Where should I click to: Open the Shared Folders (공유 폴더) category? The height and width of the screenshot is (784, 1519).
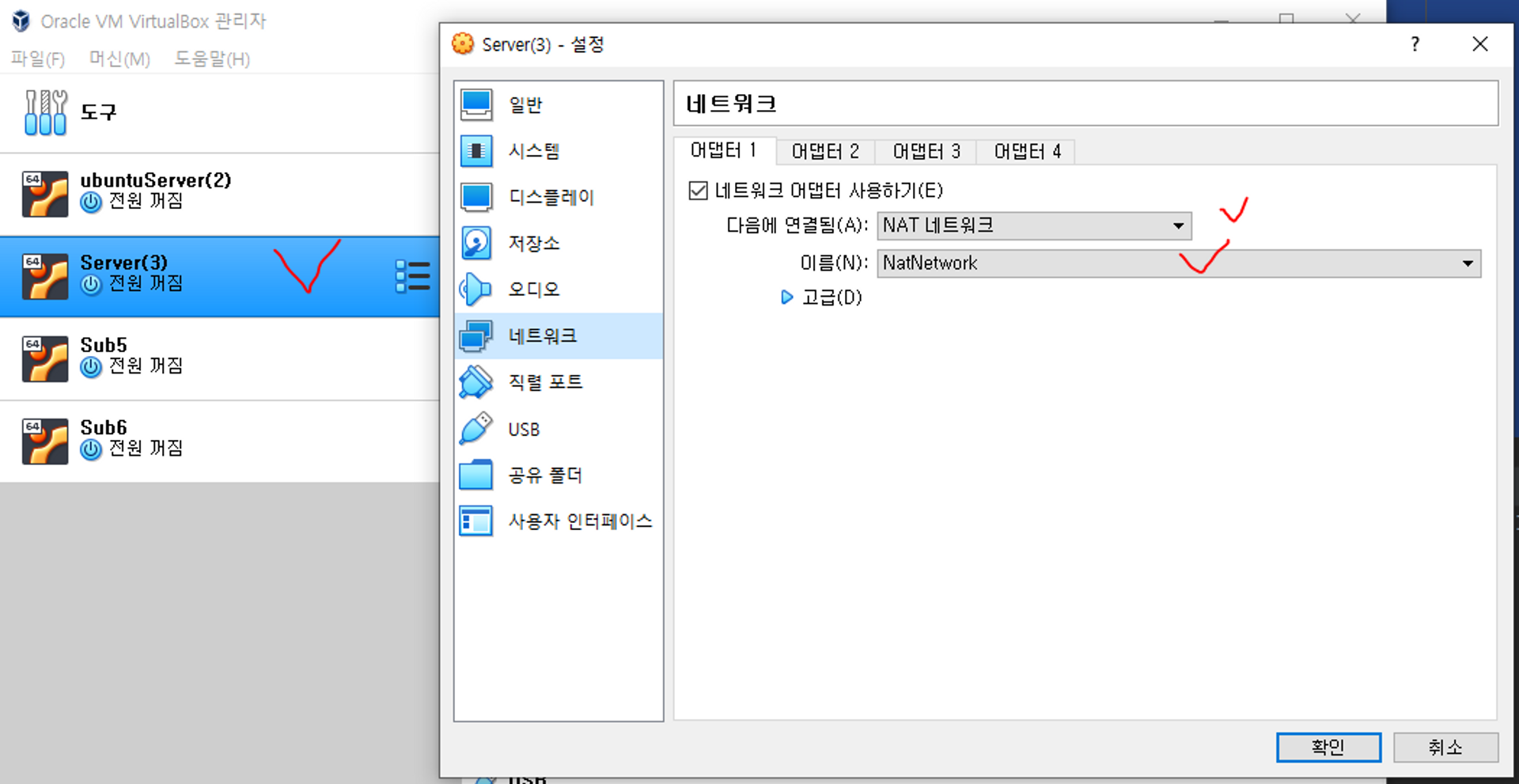559,475
